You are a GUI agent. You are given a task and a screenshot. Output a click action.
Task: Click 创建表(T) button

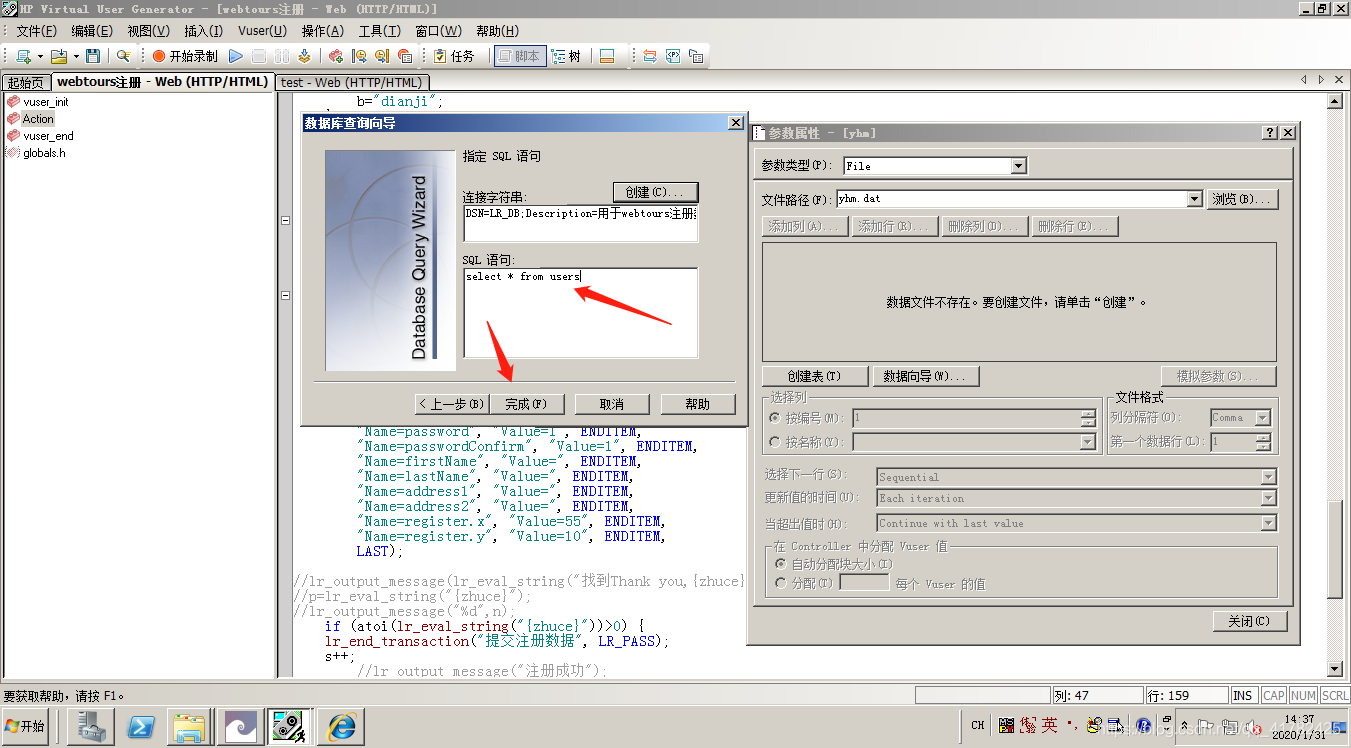coord(814,376)
